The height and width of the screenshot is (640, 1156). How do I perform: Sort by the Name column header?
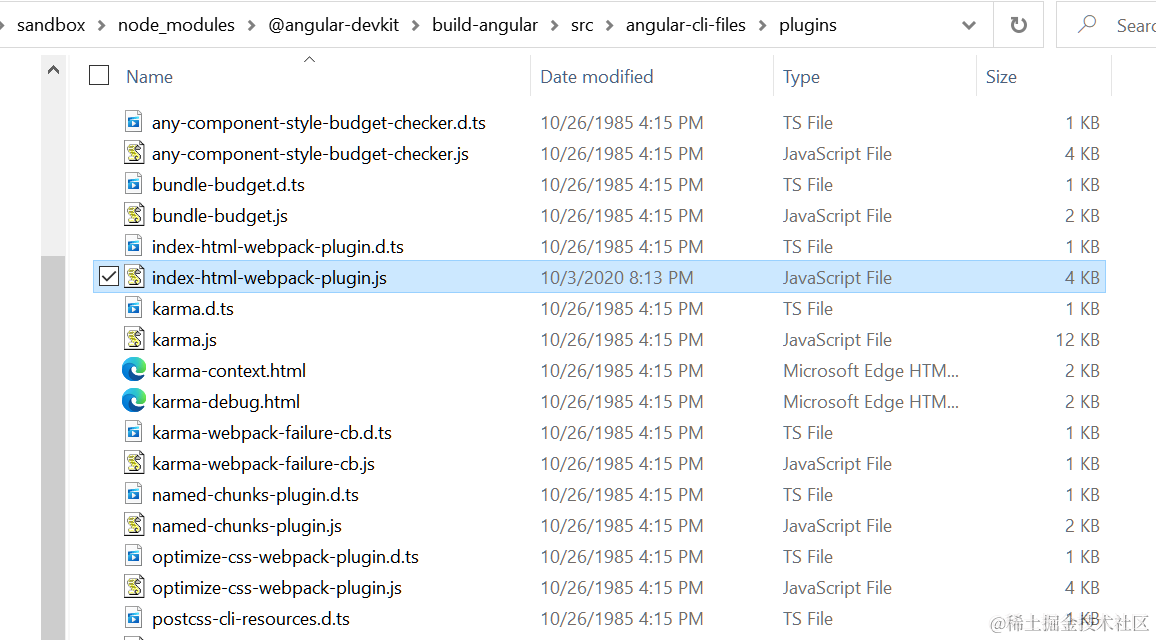(149, 77)
